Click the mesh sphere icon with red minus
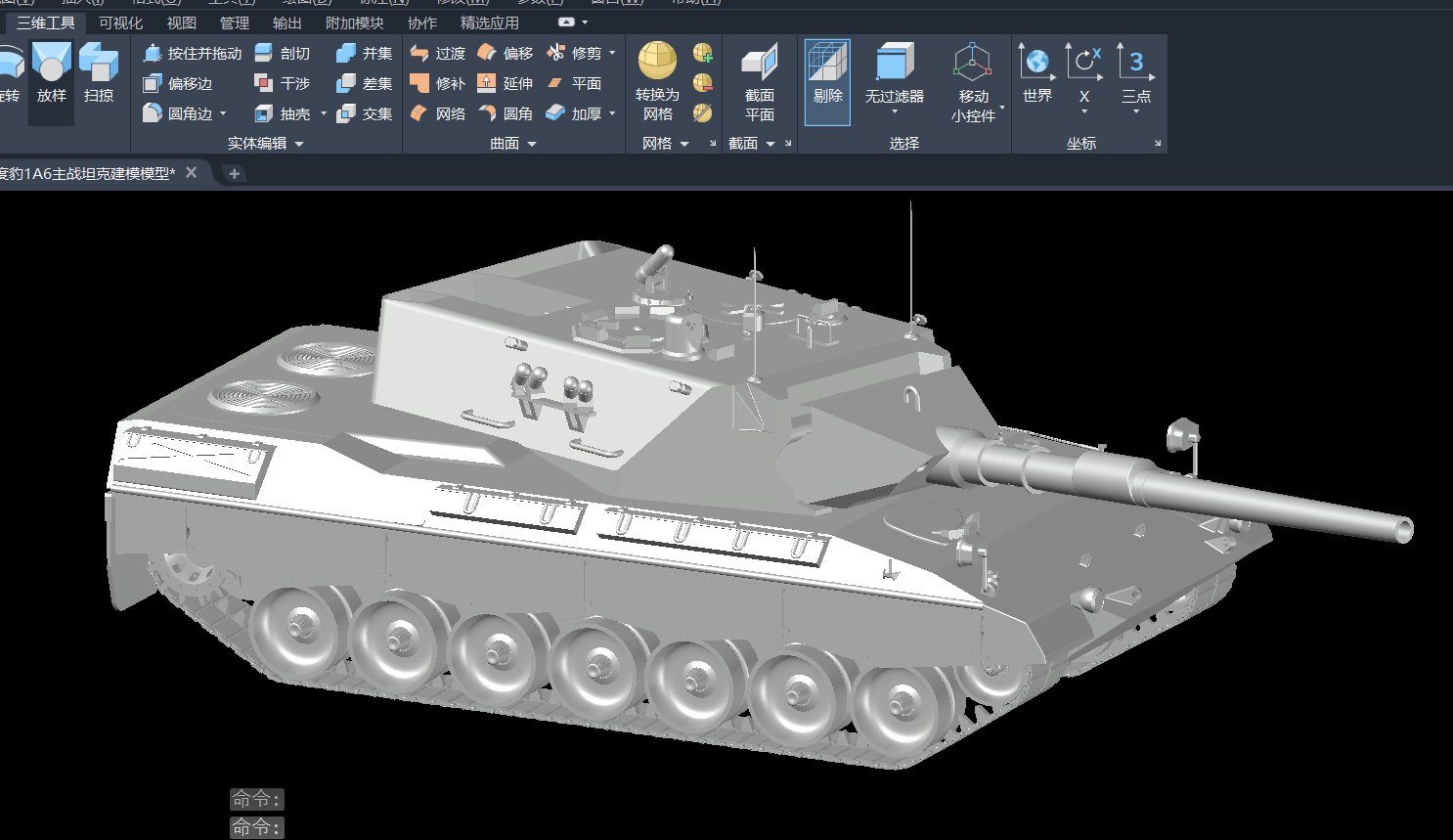This screenshot has width=1453, height=840. point(703,83)
